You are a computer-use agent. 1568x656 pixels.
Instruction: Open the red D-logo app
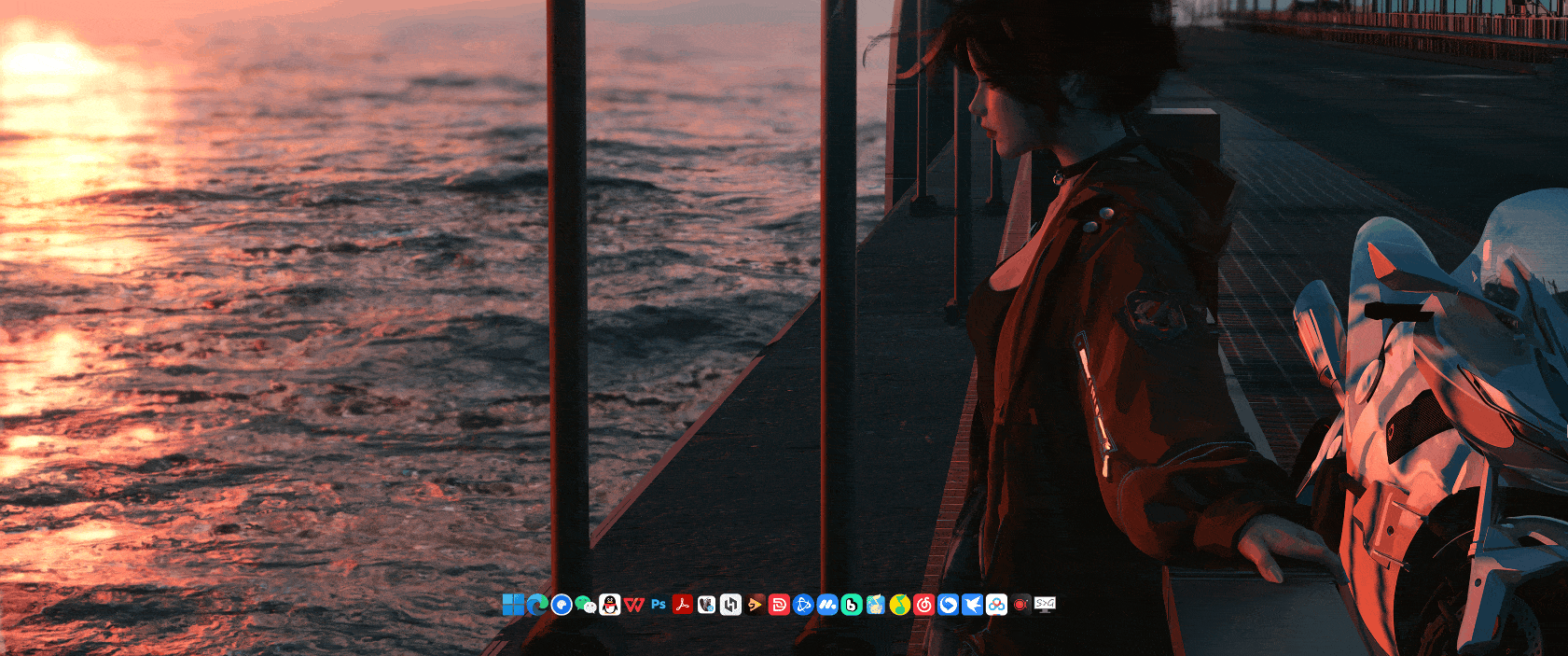tap(779, 605)
